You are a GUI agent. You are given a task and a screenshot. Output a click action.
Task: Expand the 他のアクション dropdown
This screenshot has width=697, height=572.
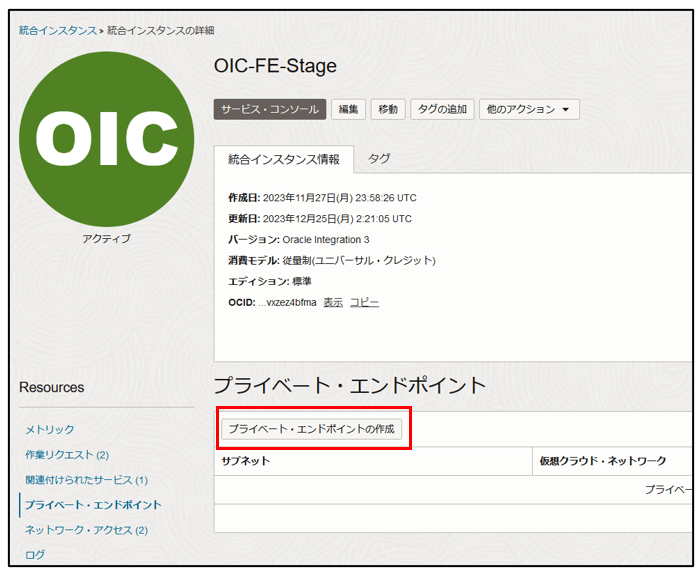[529, 109]
